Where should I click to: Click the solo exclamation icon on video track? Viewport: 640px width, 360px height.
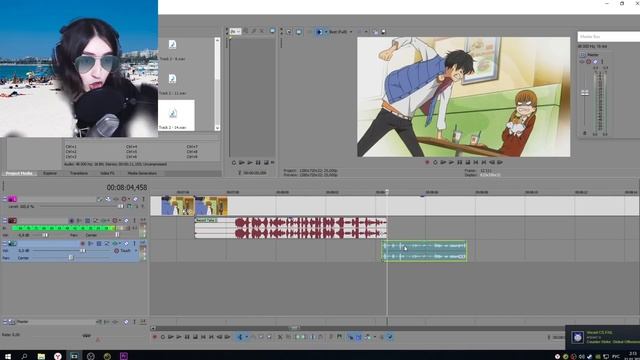[143, 199]
